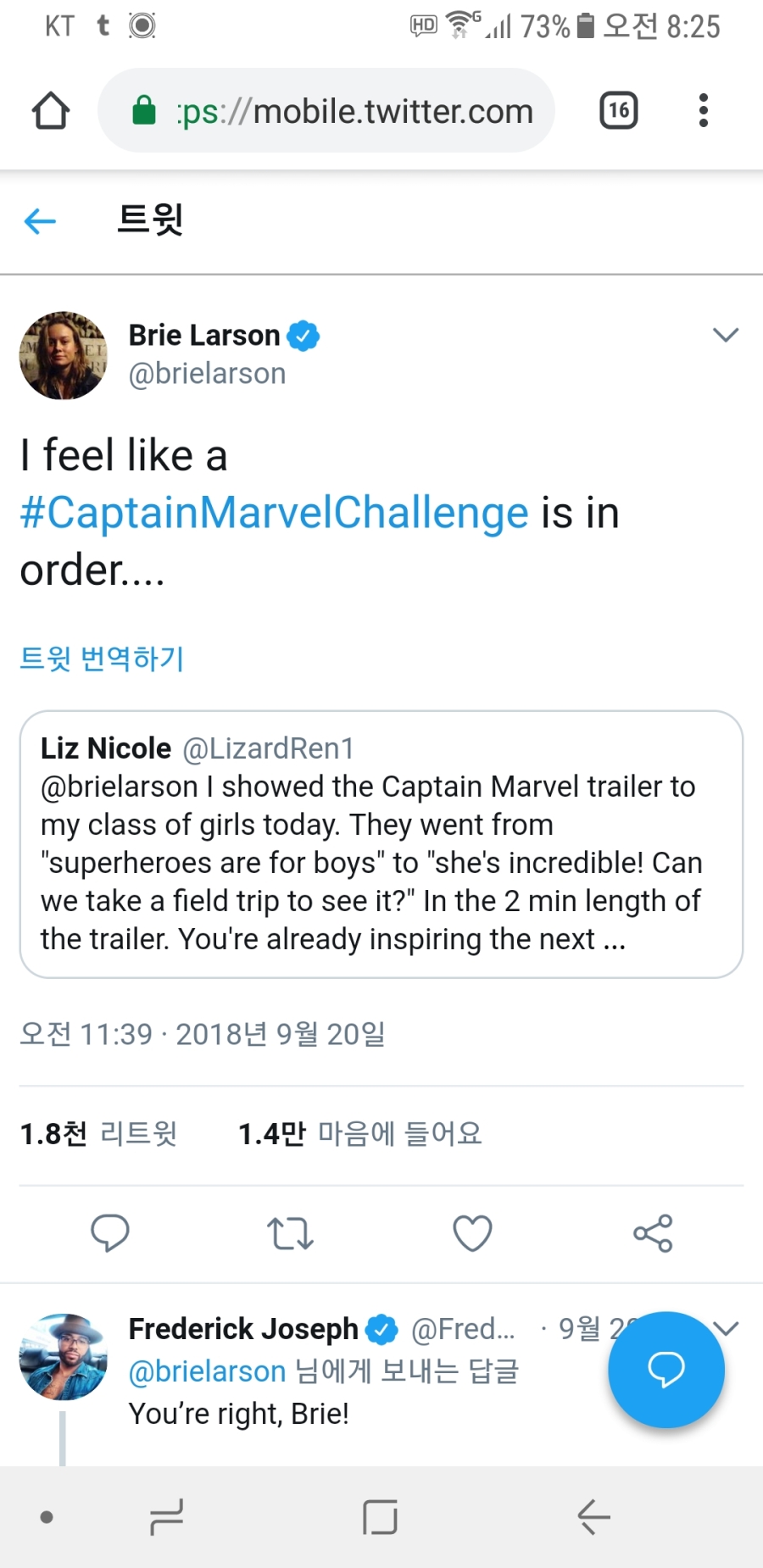Open Frederick Joseph's profile picture
The image size is (763, 1568).
[64, 1356]
